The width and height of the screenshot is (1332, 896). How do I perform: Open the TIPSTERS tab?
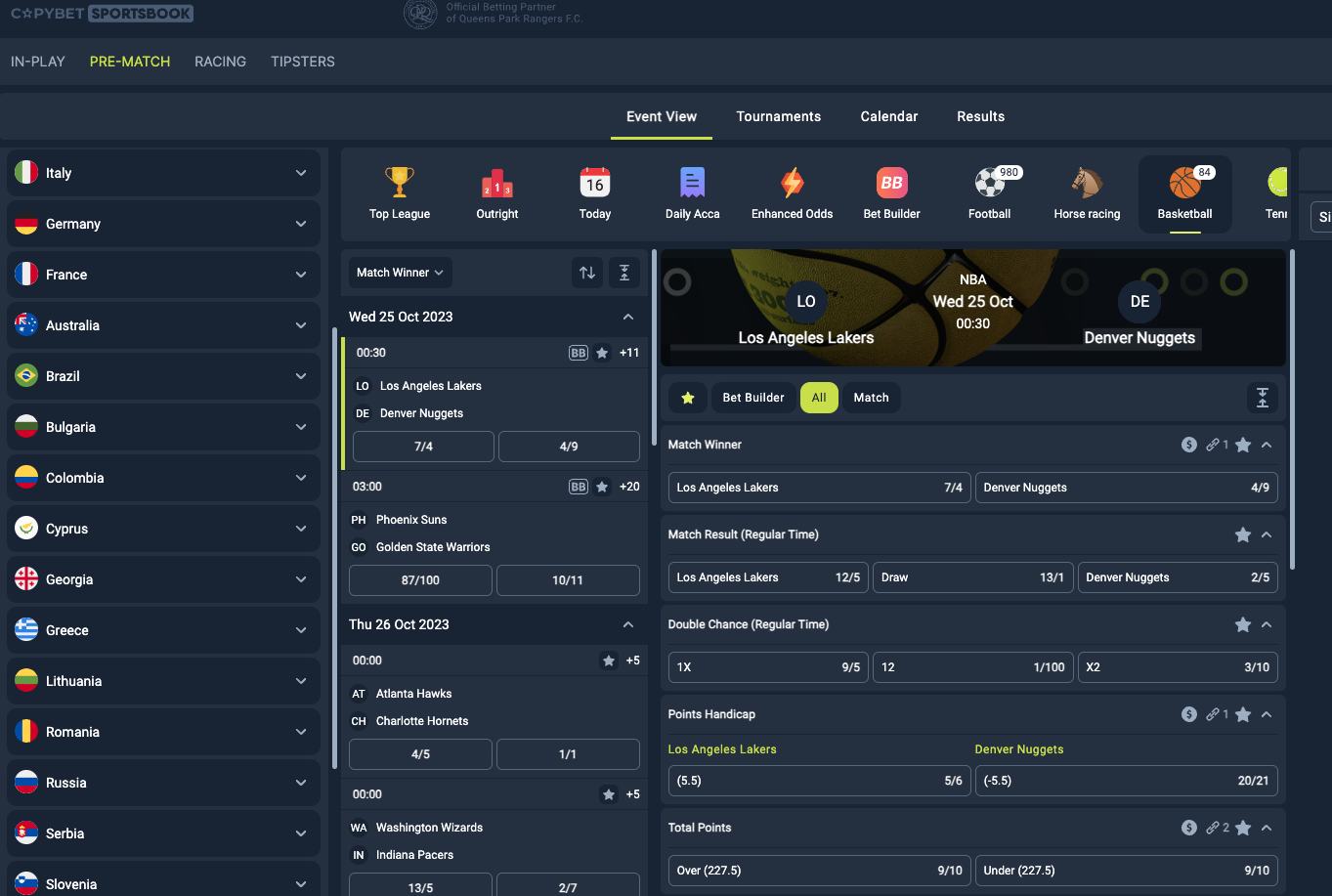point(303,62)
